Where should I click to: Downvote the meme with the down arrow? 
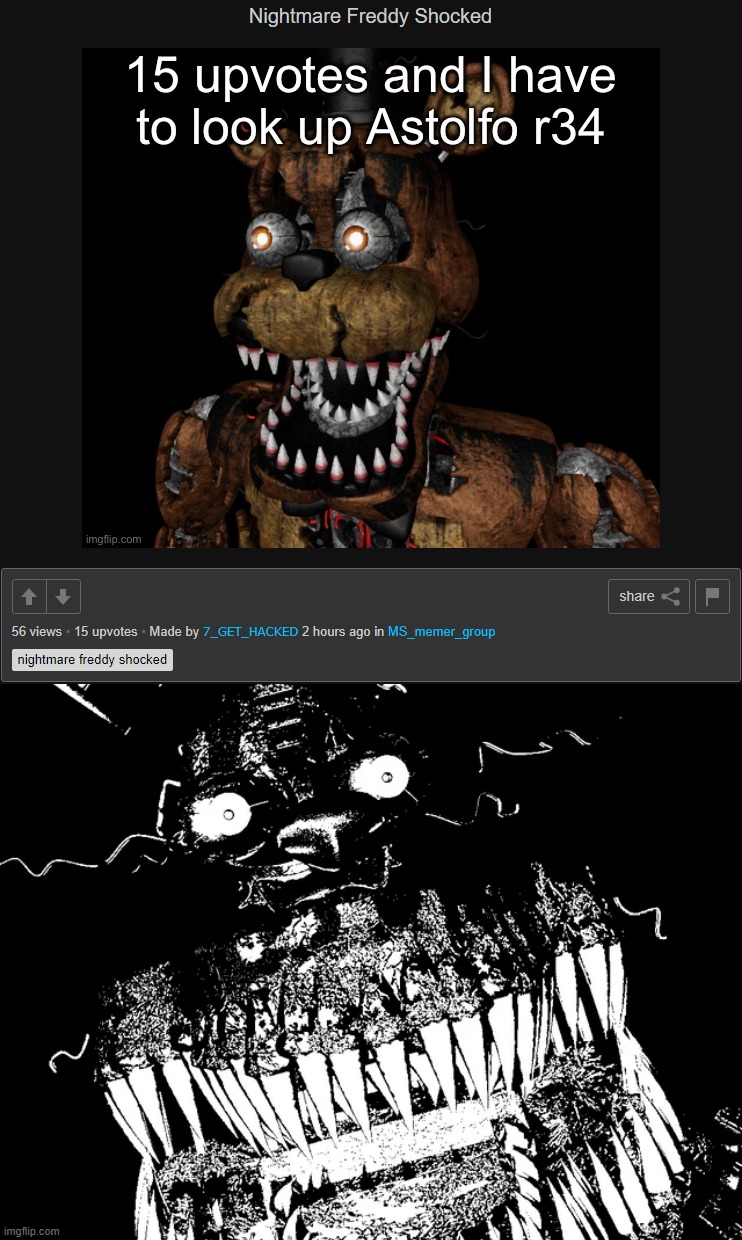(x=63, y=597)
